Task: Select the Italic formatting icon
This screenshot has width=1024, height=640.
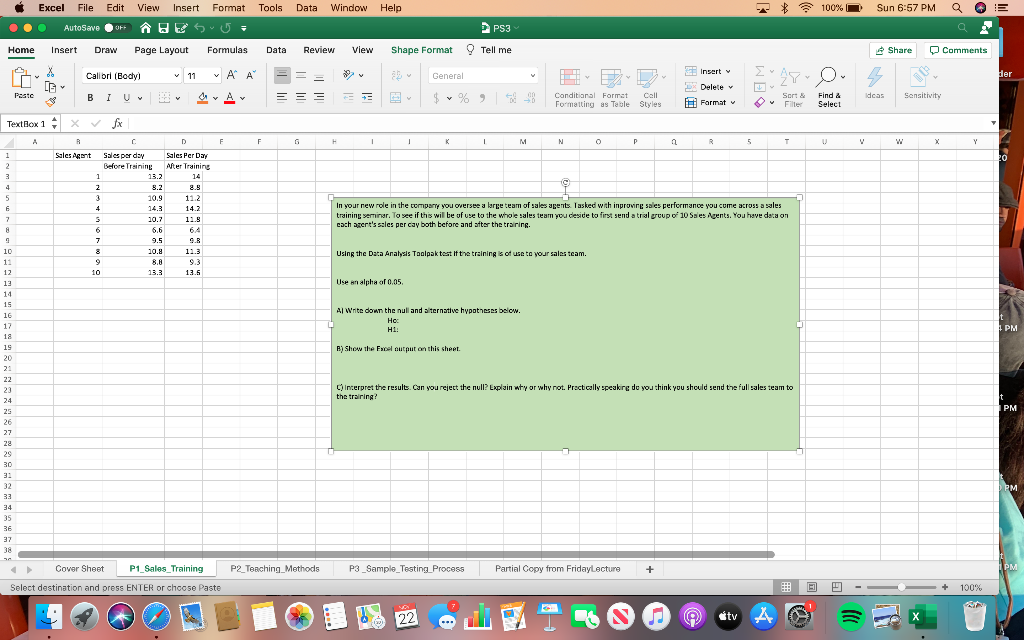Action: (x=109, y=98)
